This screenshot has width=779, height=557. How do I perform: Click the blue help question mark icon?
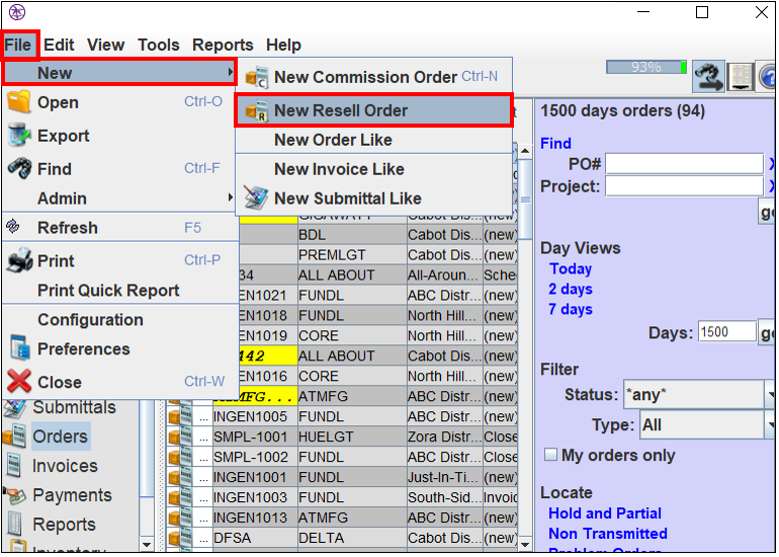pyautogui.click(x=767, y=78)
